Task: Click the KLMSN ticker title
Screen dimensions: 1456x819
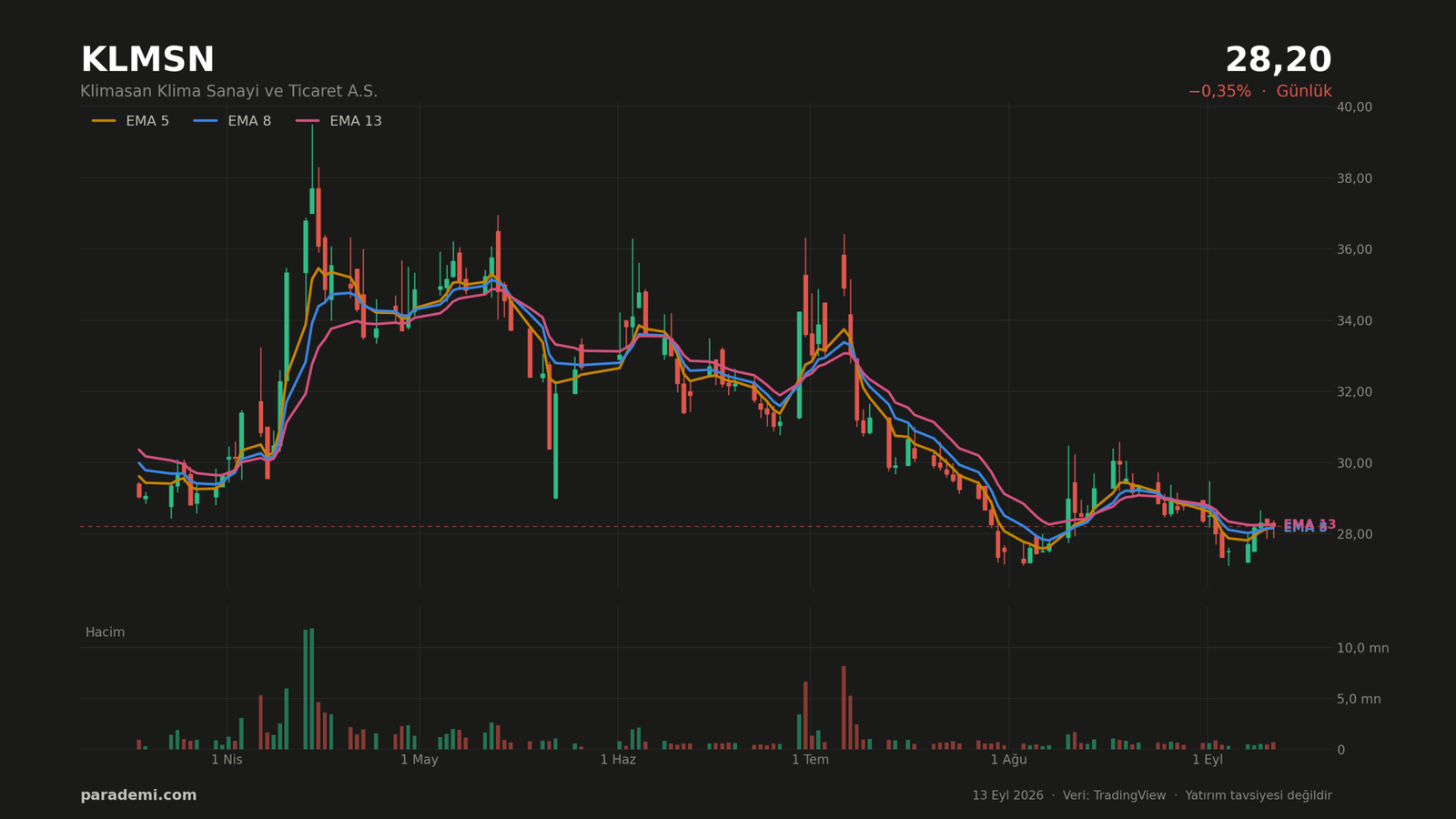Action: tap(147, 60)
